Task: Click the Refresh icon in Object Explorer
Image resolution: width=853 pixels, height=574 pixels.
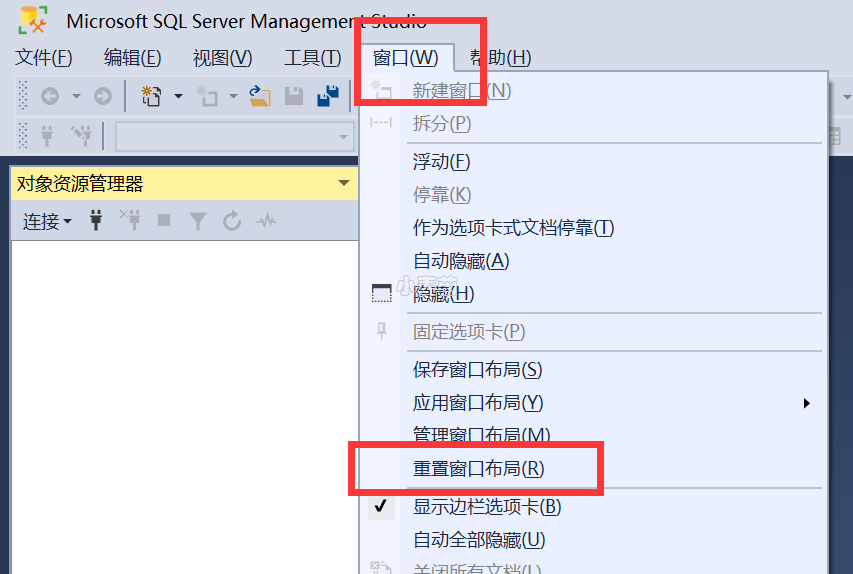Action: click(x=232, y=221)
